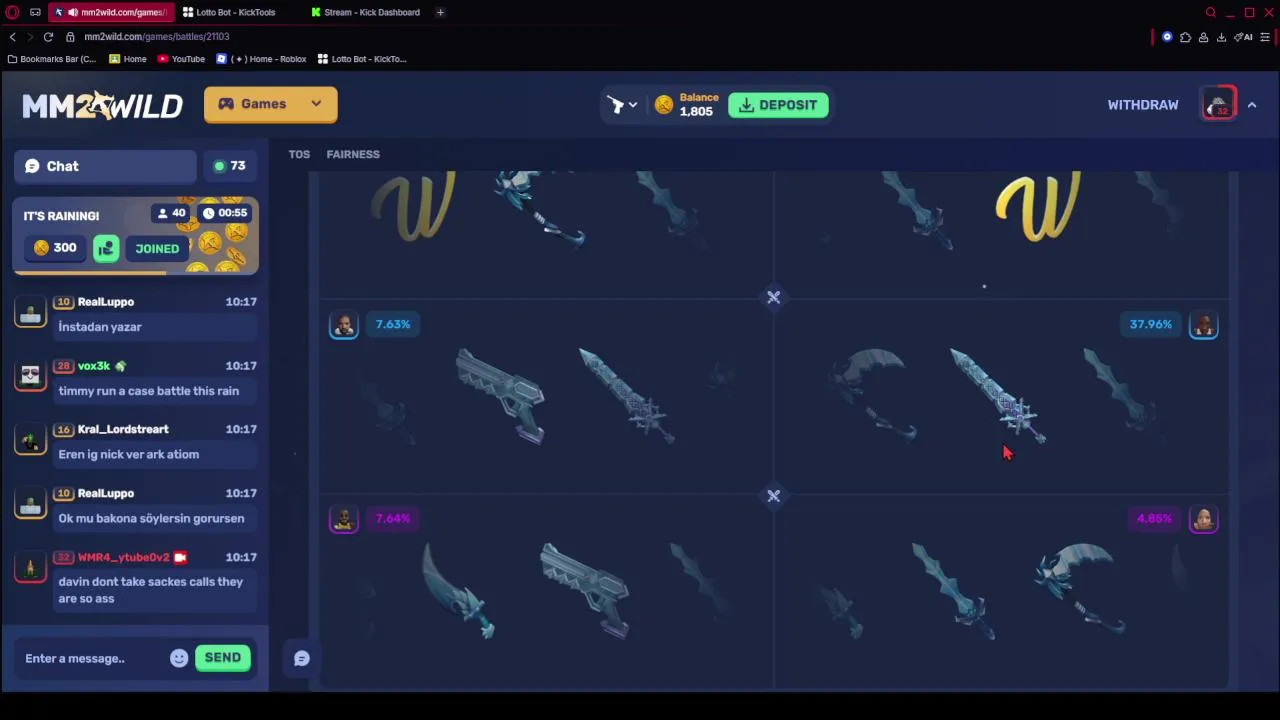The height and width of the screenshot is (720, 1280).
Task: Open Kral_Lordstreart username in chat
Action: [123, 429]
